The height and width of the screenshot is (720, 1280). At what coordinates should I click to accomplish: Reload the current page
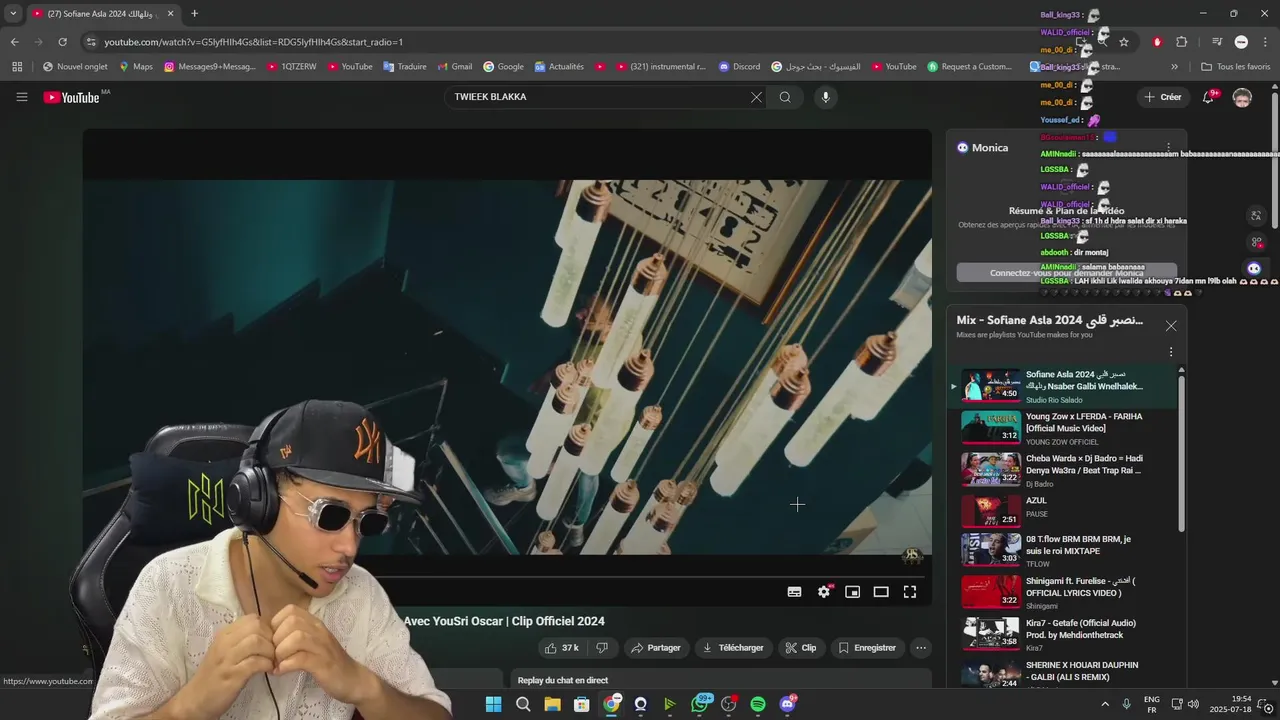62,42
